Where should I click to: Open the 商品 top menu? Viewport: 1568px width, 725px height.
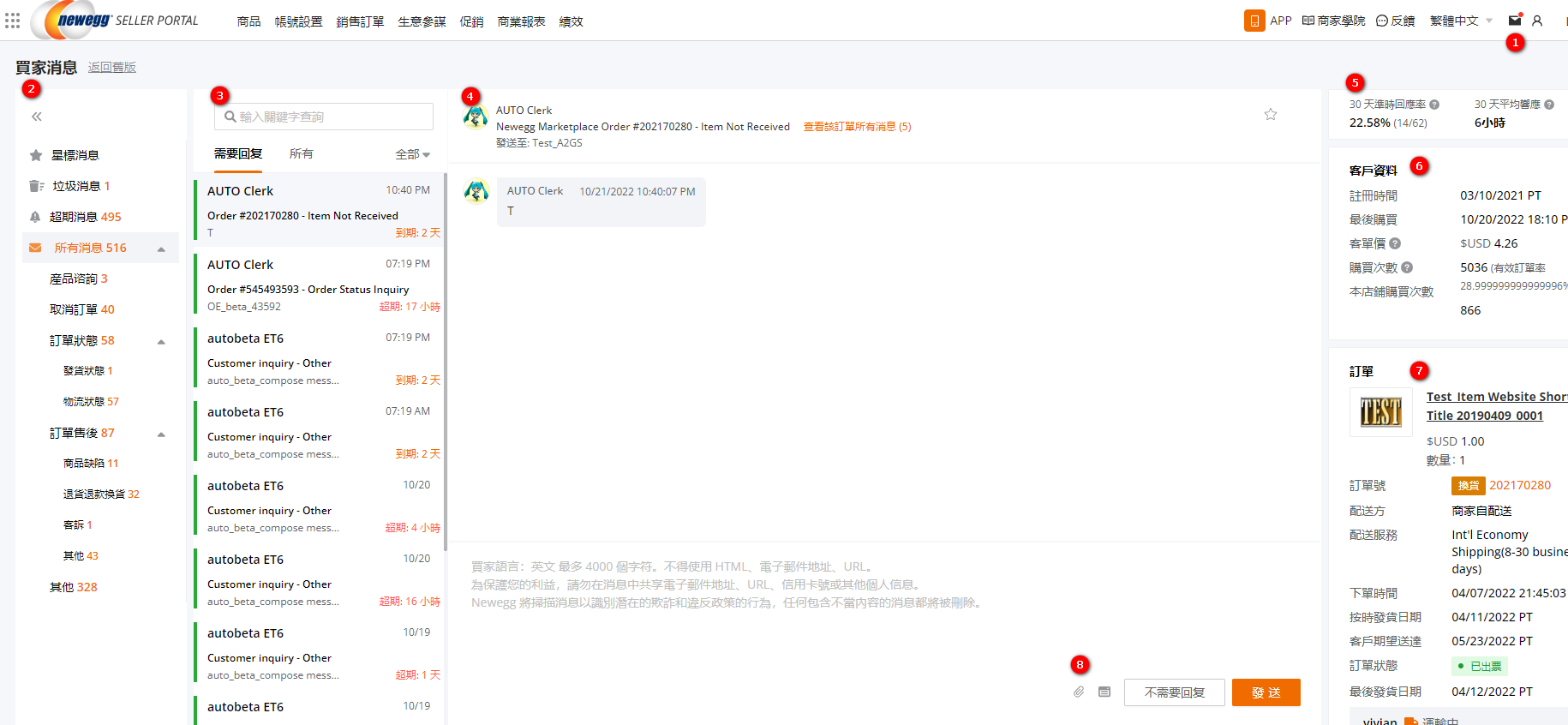point(249,21)
